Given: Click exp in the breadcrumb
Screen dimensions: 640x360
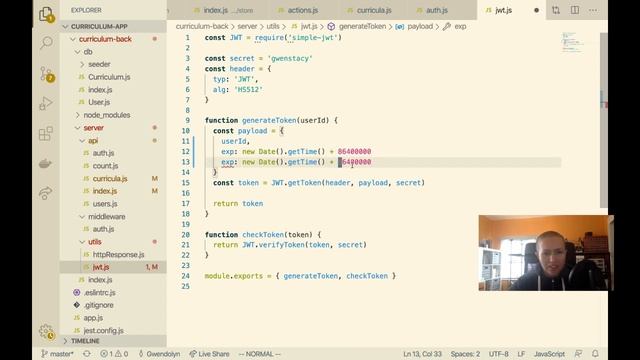Looking at the screenshot, I should point(460,26).
